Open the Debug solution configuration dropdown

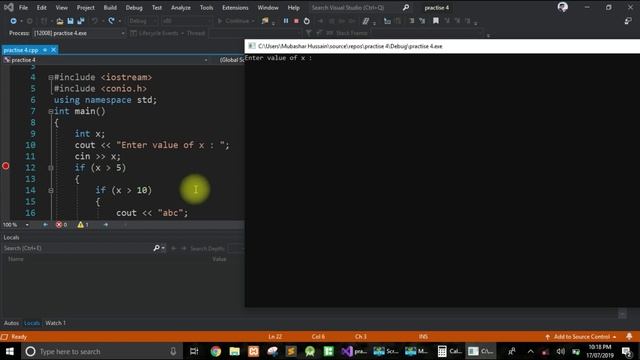click(142, 21)
